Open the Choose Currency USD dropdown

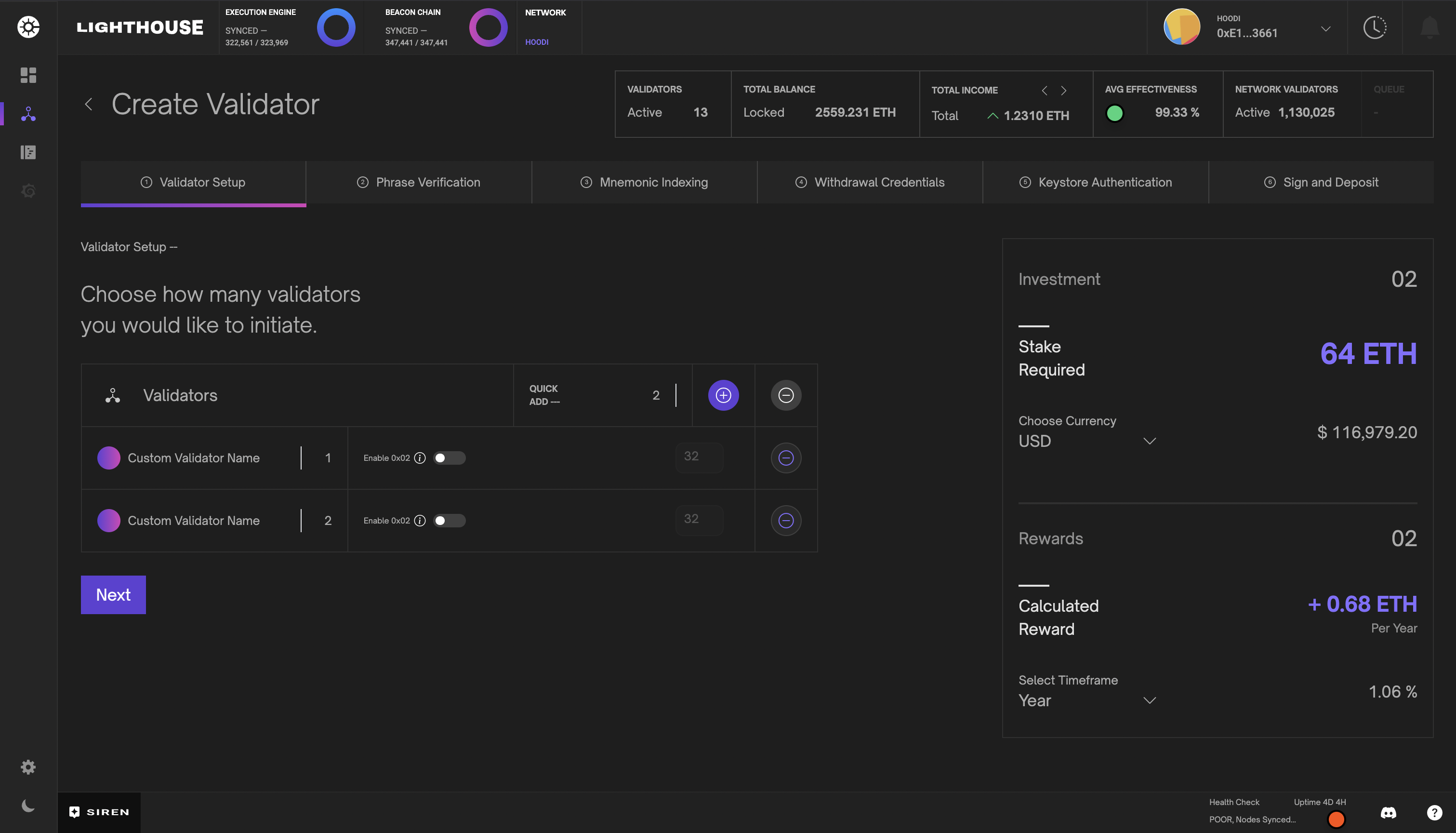[1087, 441]
